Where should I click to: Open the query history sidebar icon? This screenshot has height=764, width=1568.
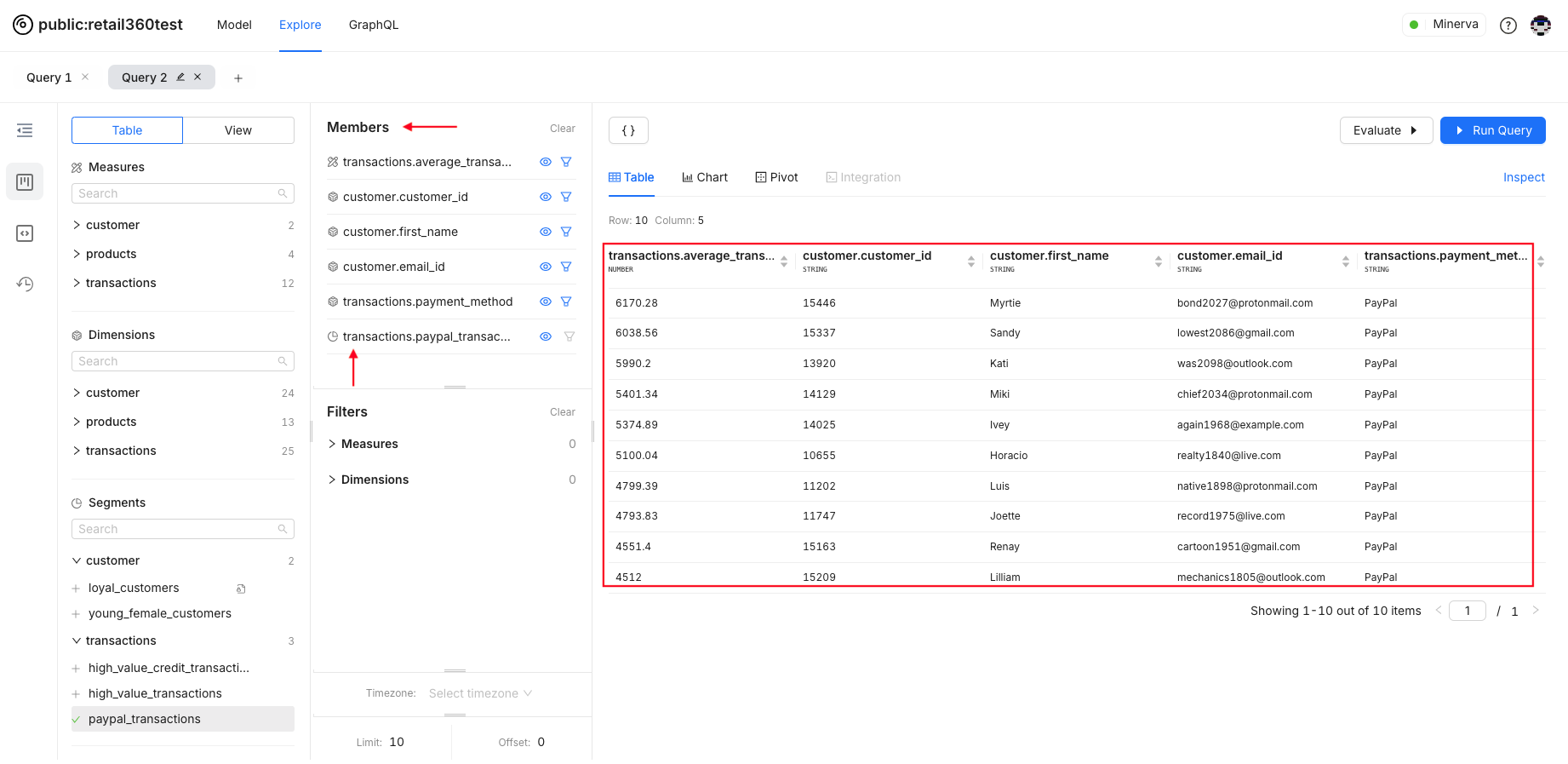tap(25, 284)
